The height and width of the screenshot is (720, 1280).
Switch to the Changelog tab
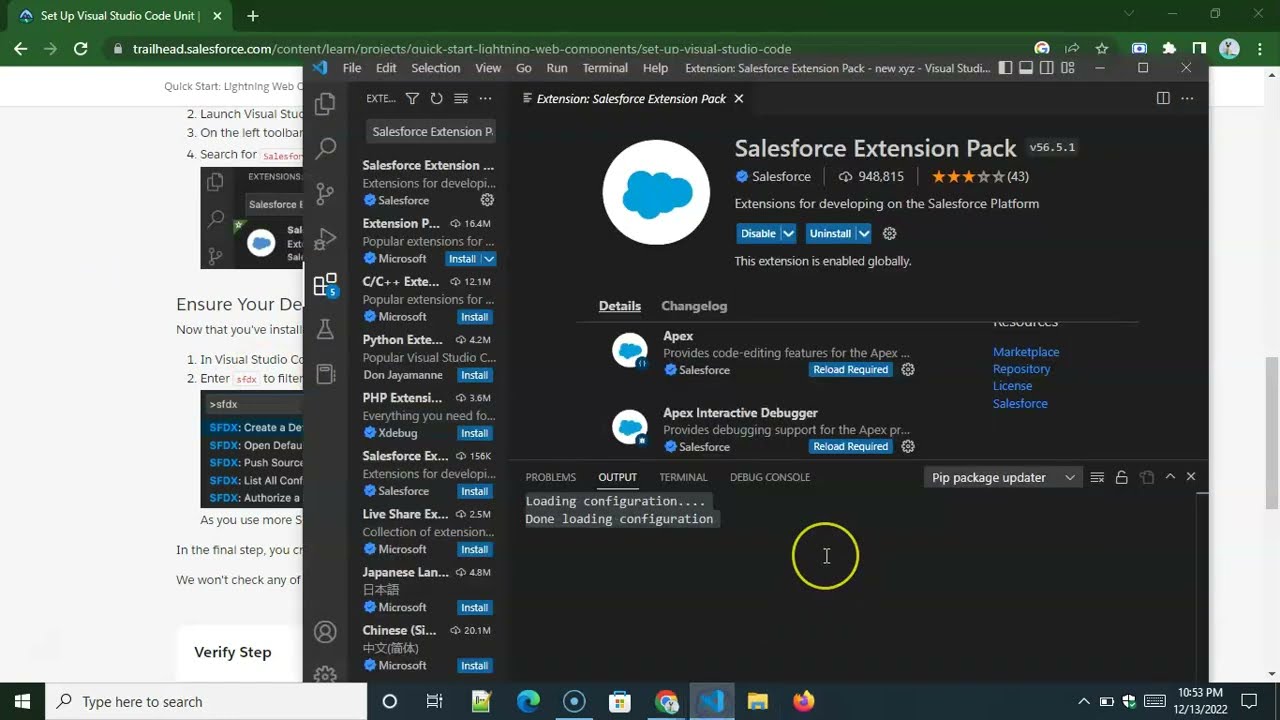[x=694, y=306]
